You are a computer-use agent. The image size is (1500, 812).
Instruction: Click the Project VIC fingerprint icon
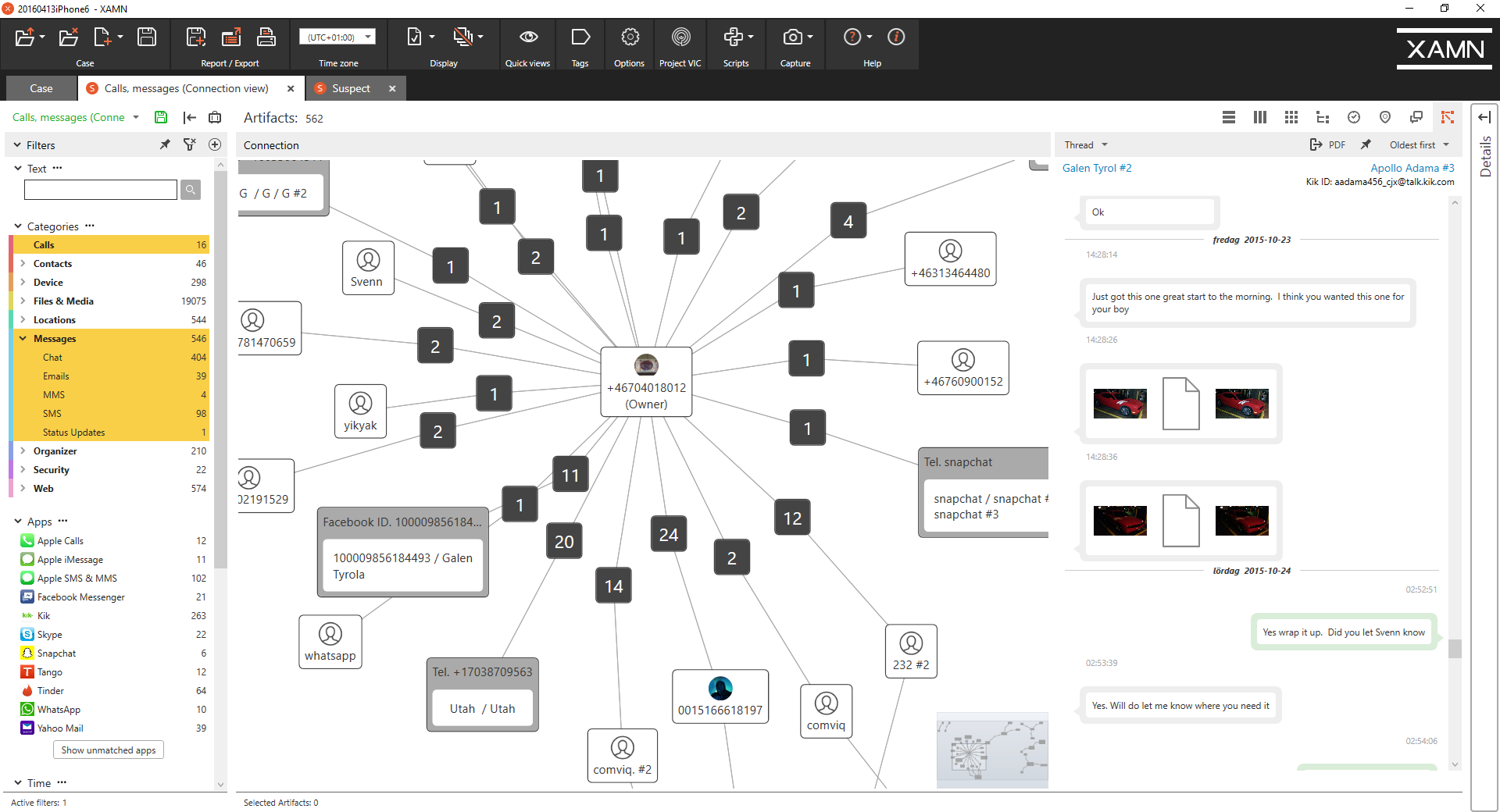coord(680,37)
